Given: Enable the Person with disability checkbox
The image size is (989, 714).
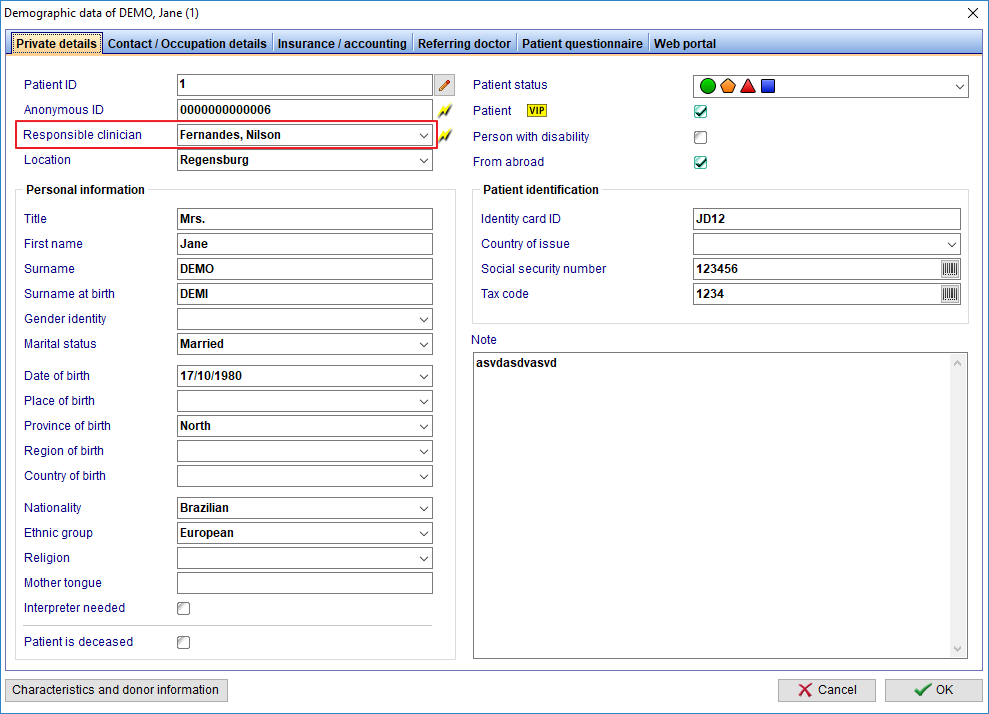Looking at the screenshot, I should click(700, 138).
